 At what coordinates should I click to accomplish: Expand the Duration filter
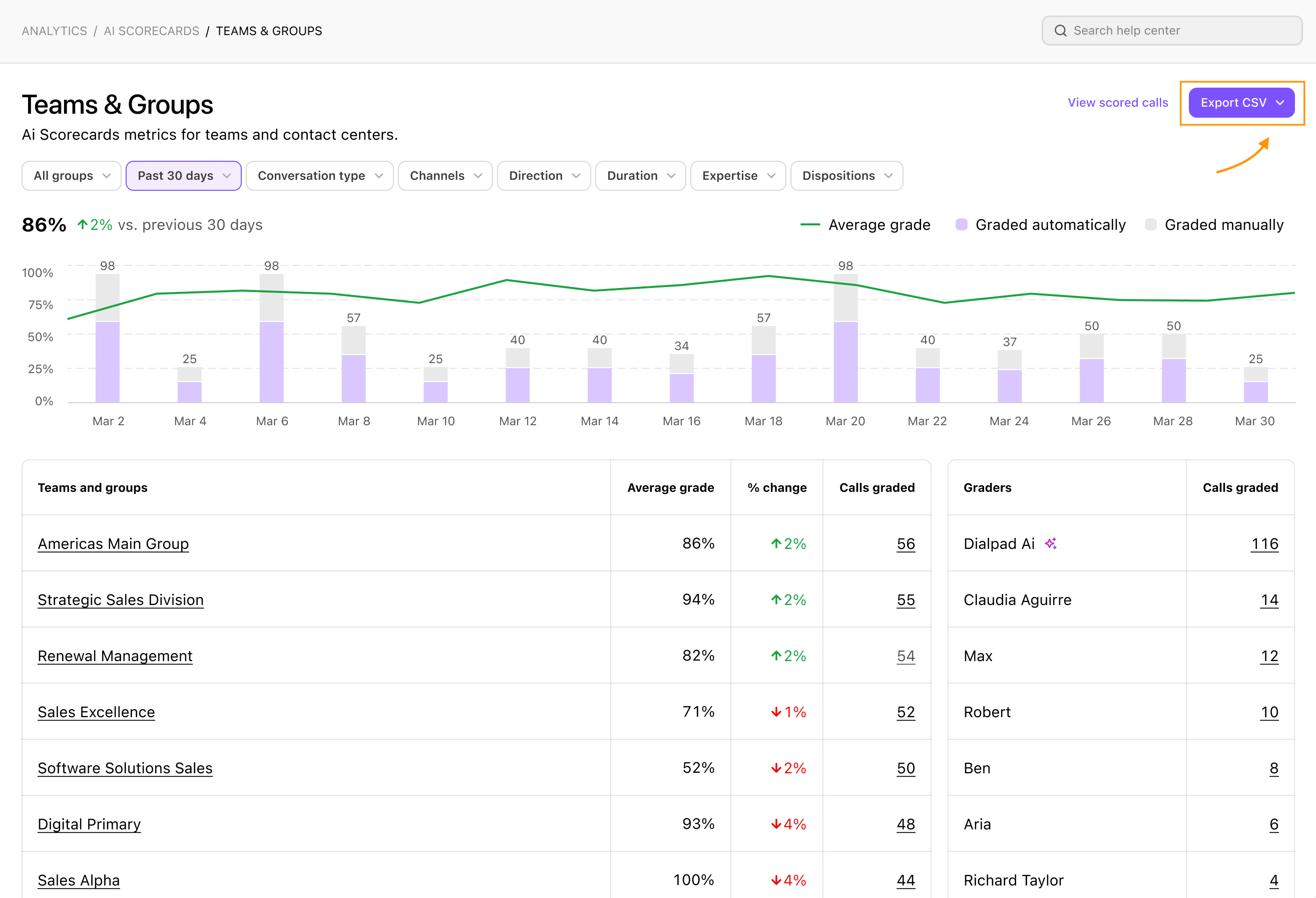[x=640, y=176]
